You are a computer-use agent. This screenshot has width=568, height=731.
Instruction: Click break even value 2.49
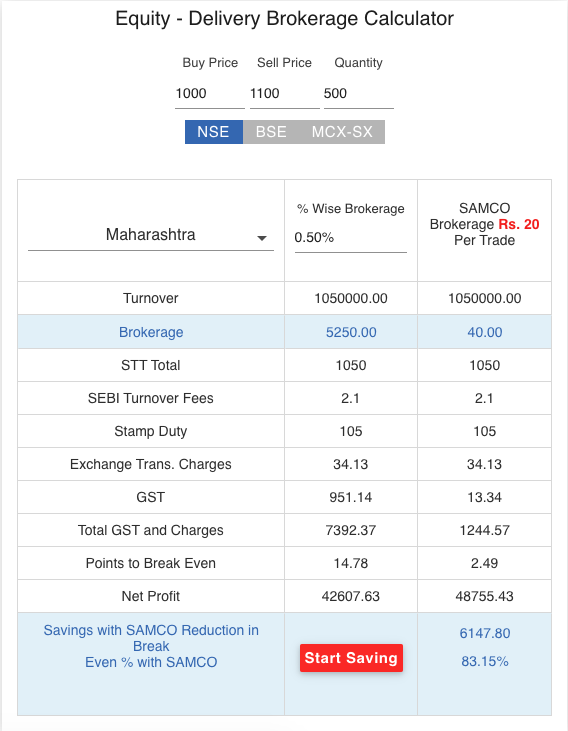[485, 563]
